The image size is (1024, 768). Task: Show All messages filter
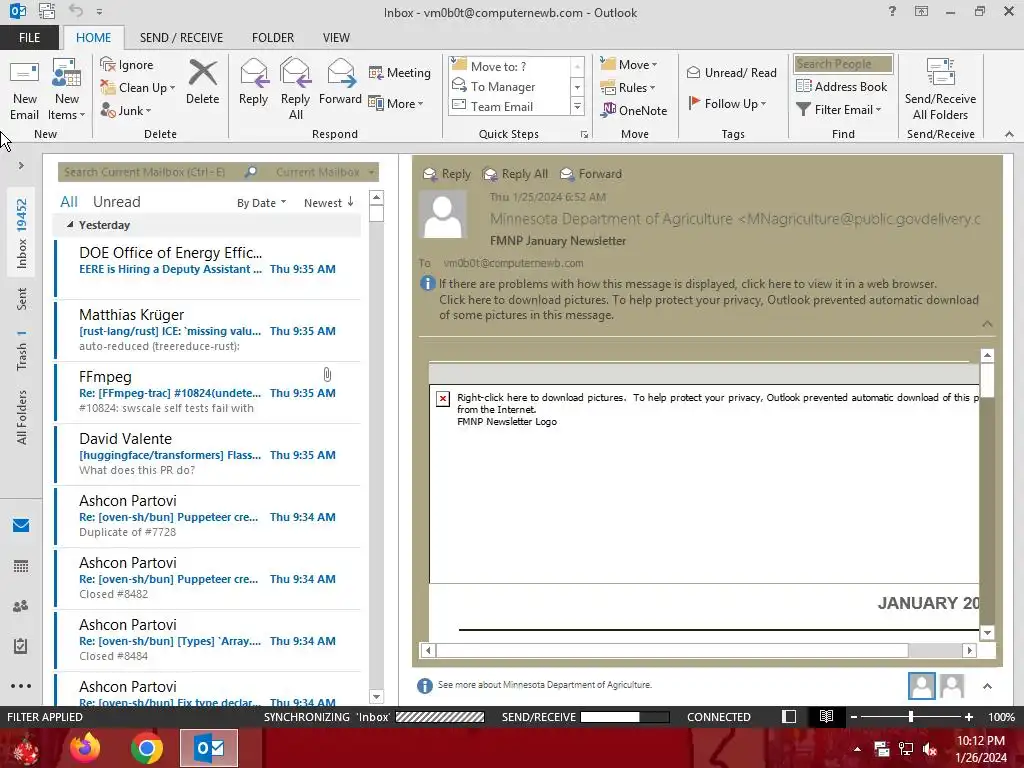[69, 202]
